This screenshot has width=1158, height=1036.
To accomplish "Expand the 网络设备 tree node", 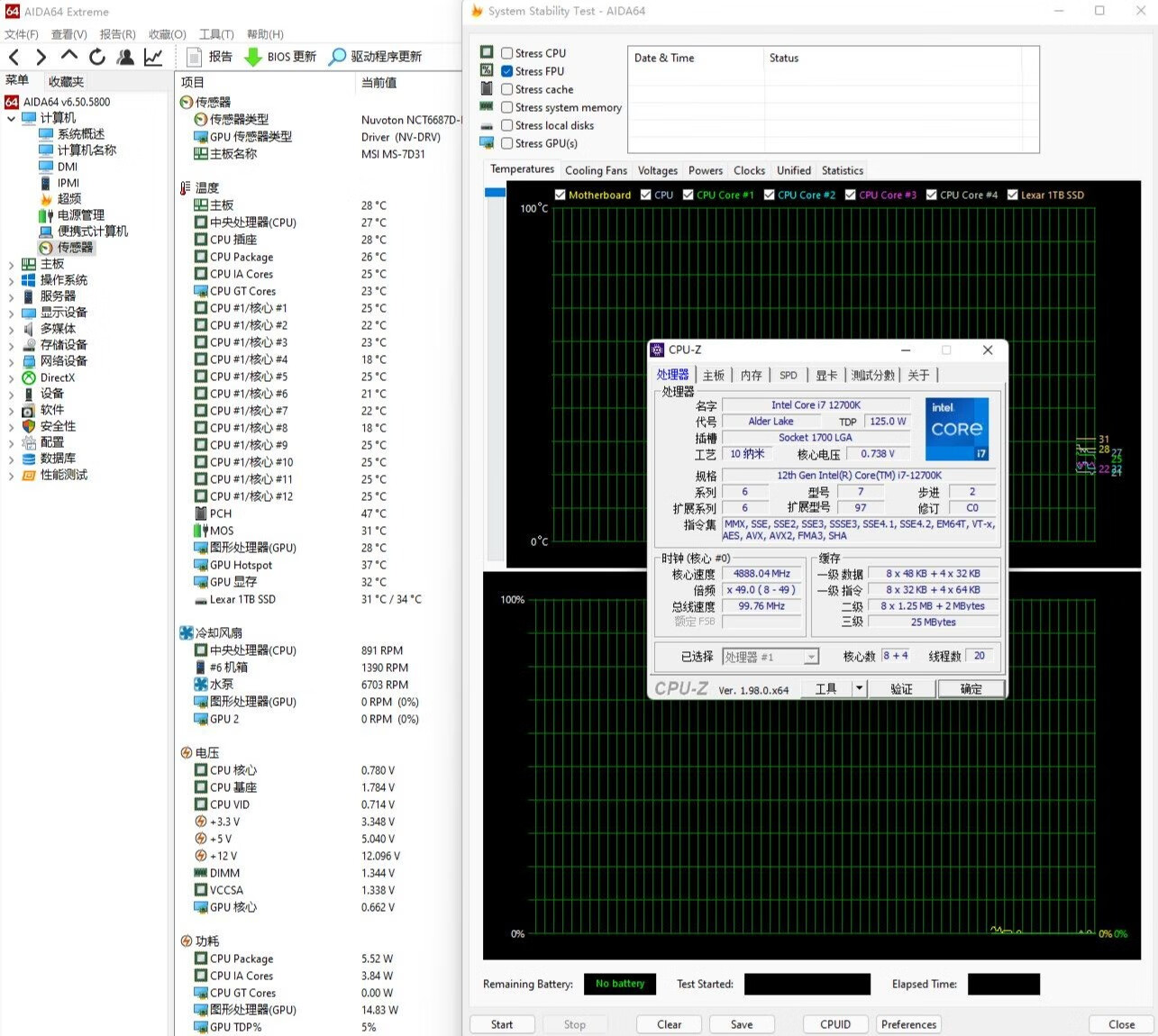I will [11, 362].
